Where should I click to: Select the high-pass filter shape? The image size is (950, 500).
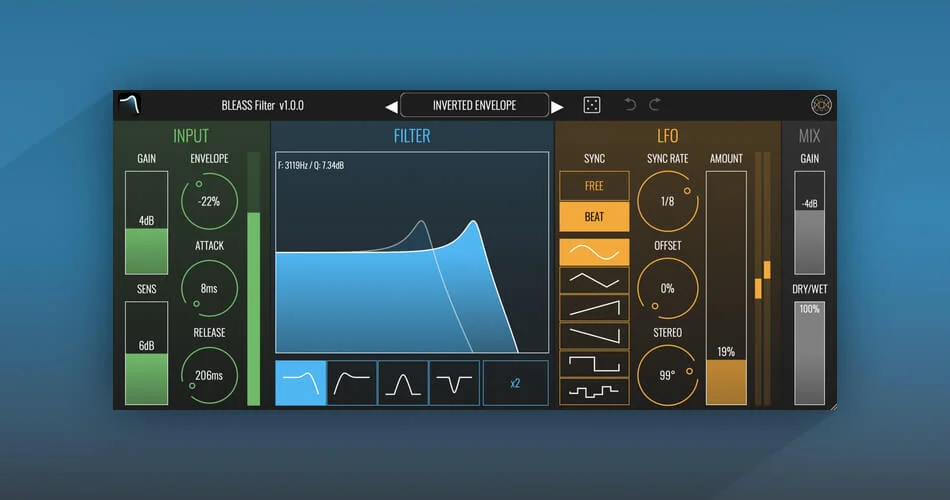tap(352, 383)
